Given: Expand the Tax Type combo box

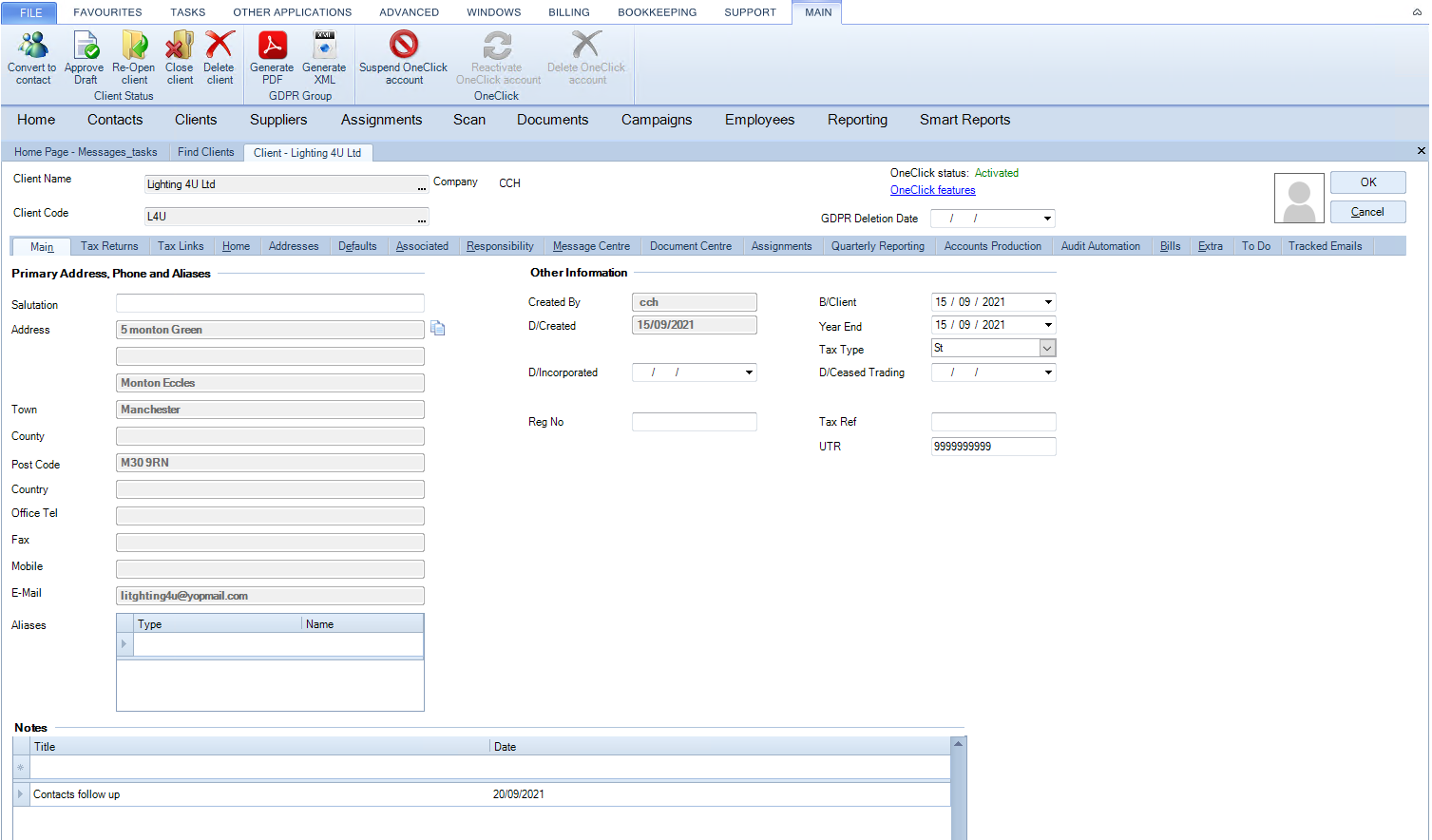Looking at the screenshot, I should (x=1047, y=349).
